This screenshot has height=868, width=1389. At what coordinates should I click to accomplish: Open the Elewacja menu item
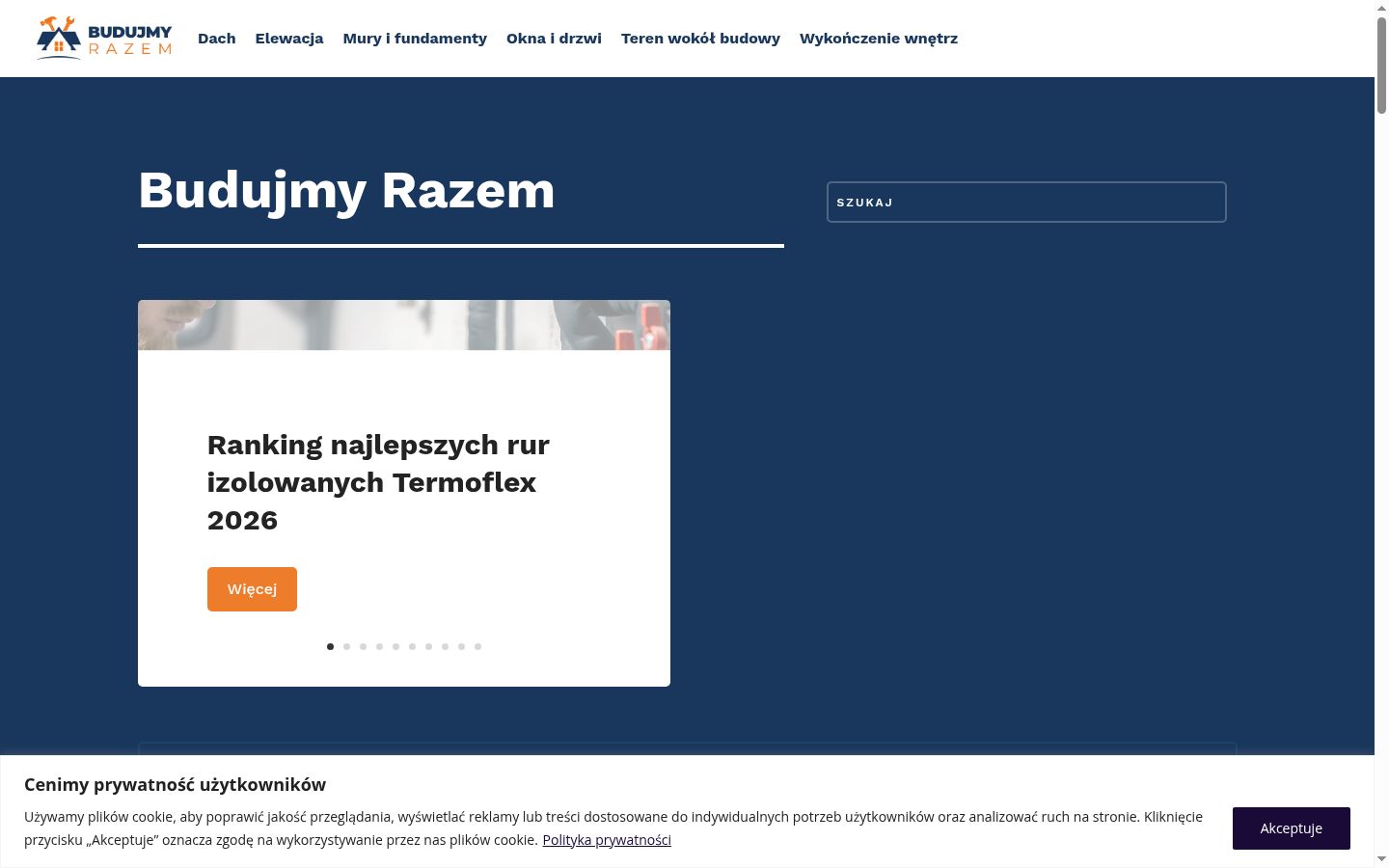point(289,39)
